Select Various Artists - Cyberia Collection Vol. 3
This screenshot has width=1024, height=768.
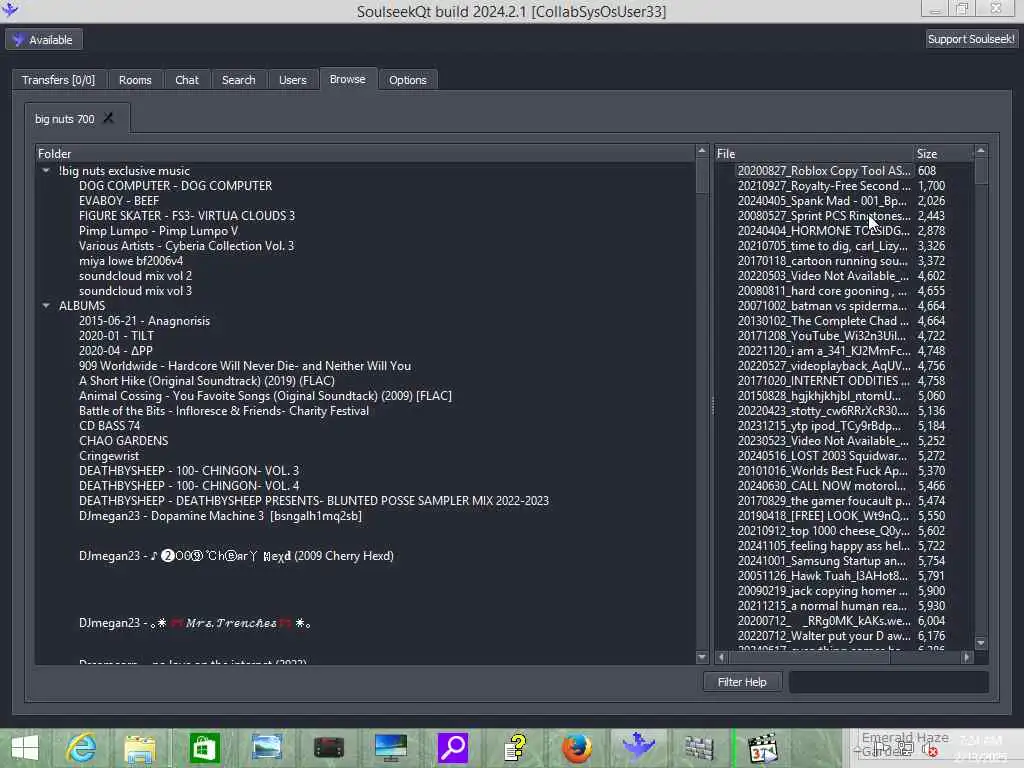(187, 246)
